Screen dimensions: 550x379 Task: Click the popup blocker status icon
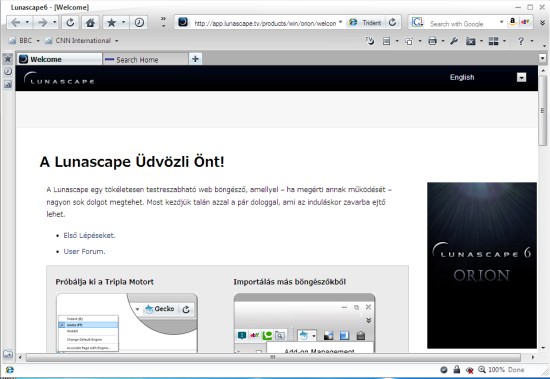[469, 370]
